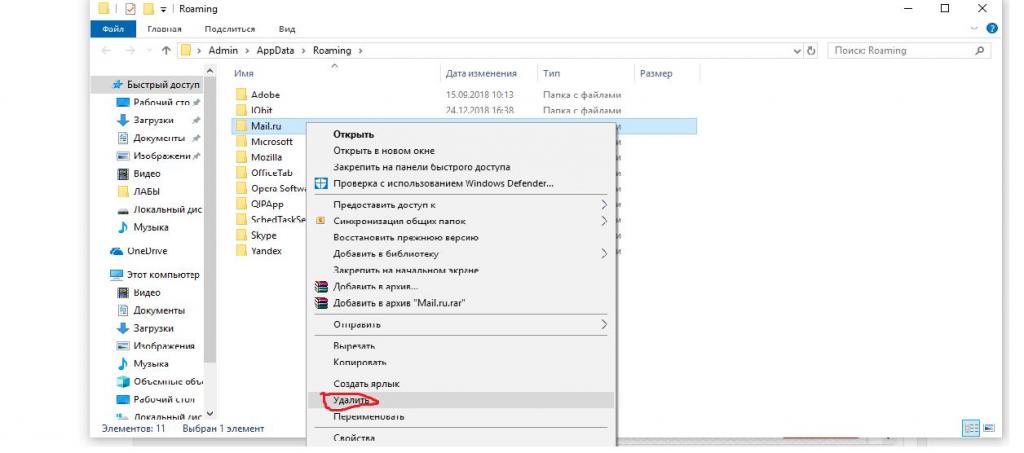Open quick access toolbar customize dropdown
The height and width of the screenshot is (453, 1024).
click(x=163, y=10)
